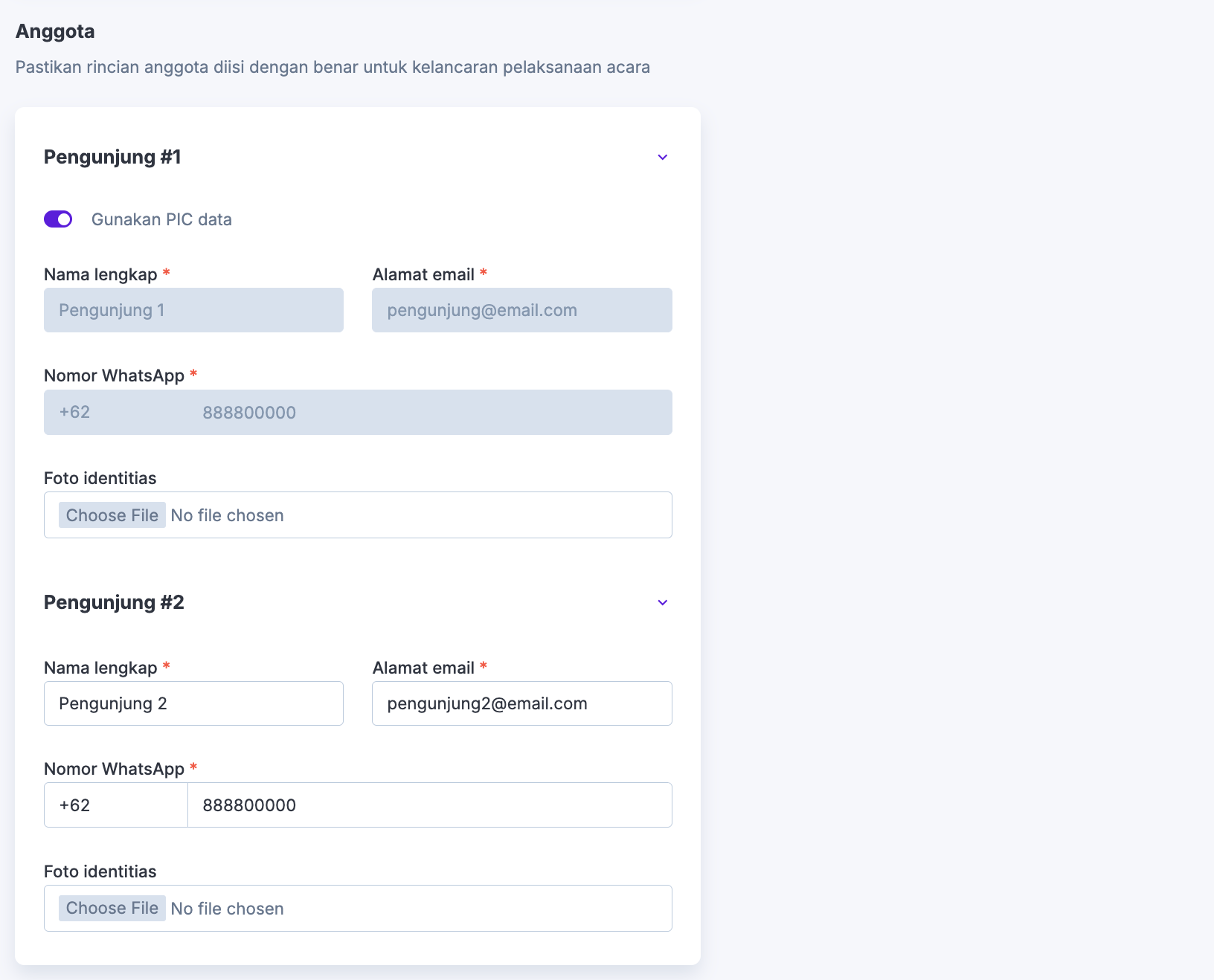
Task: Focus Nama lengkap field containing Pengunjung 2
Action: click(193, 704)
